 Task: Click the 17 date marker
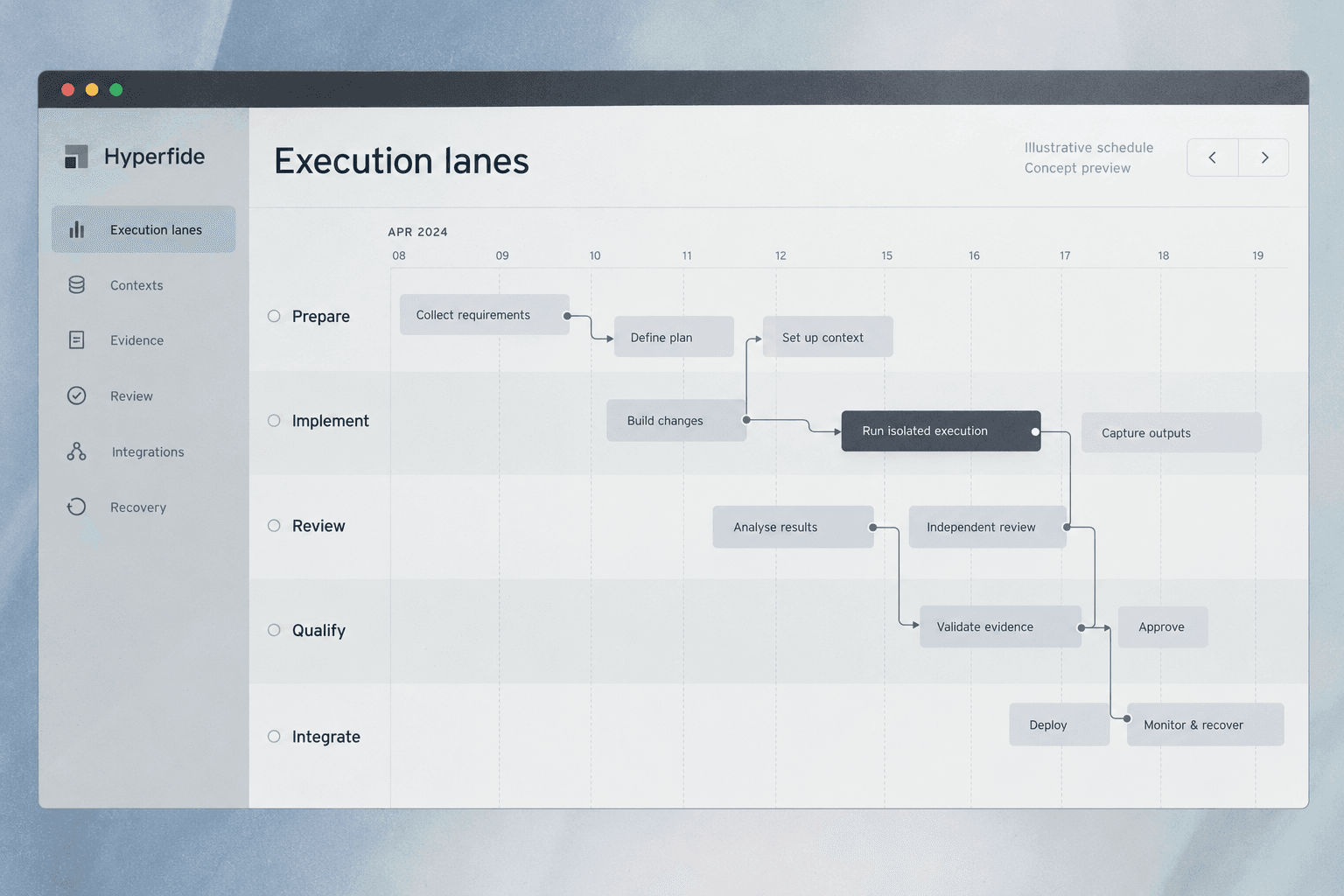[1065, 255]
